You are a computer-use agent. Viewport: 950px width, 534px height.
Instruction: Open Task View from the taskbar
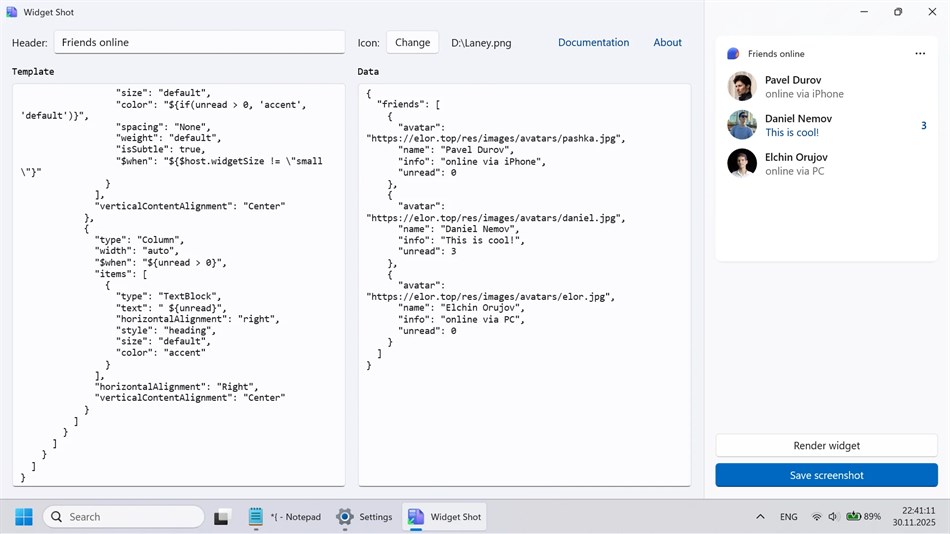pos(221,517)
